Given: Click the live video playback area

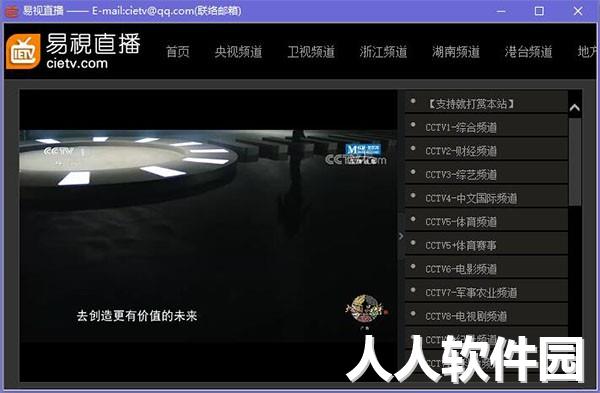Looking at the screenshot, I should coord(209,235).
